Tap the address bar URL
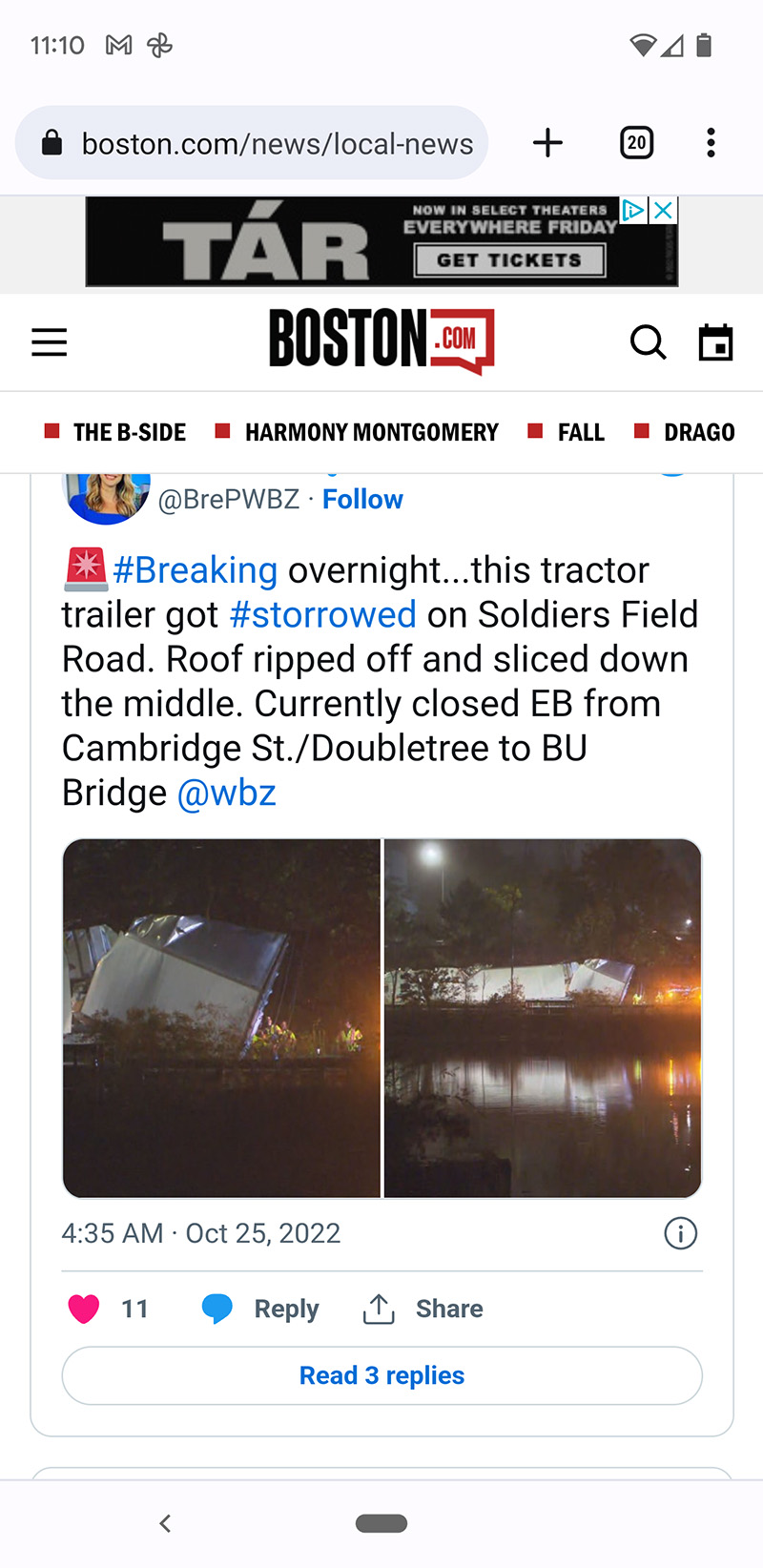Screen dimensions: 763x1568 click(277, 143)
